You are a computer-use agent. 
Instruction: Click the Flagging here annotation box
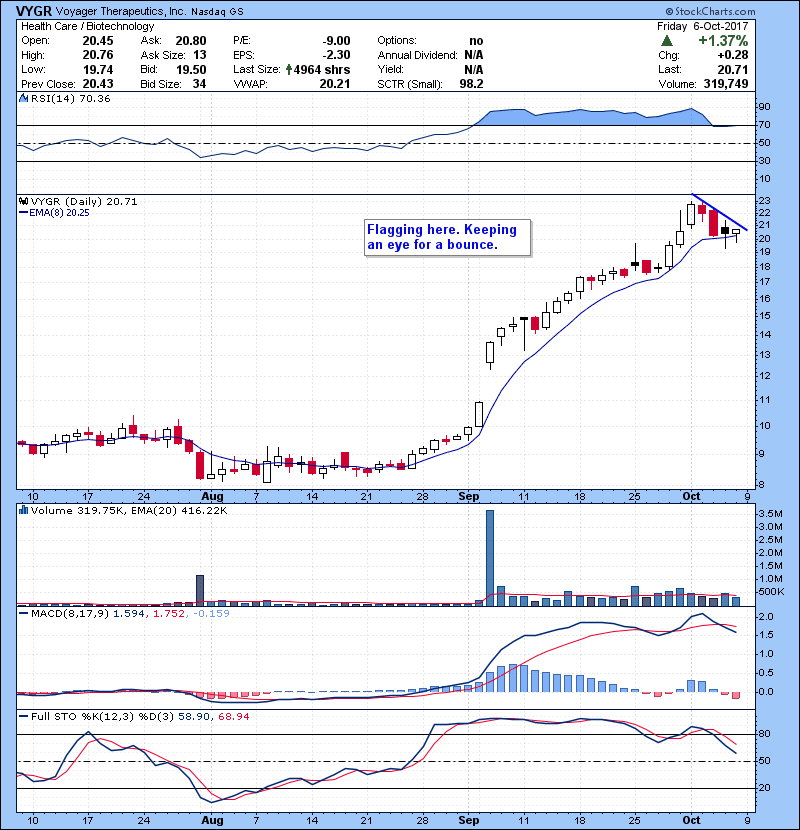pyautogui.click(x=447, y=237)
